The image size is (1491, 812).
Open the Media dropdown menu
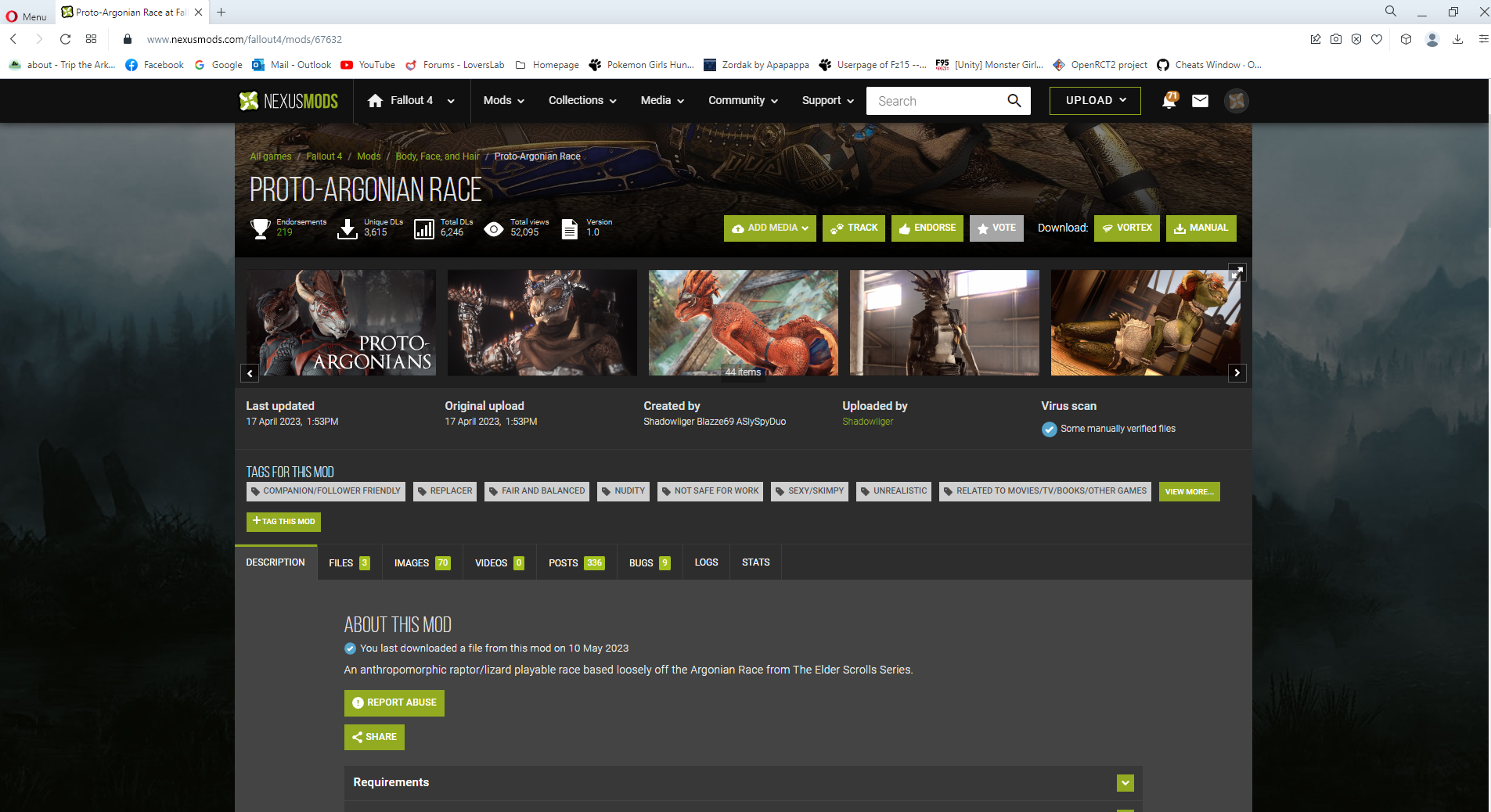(x=662, y=101)
